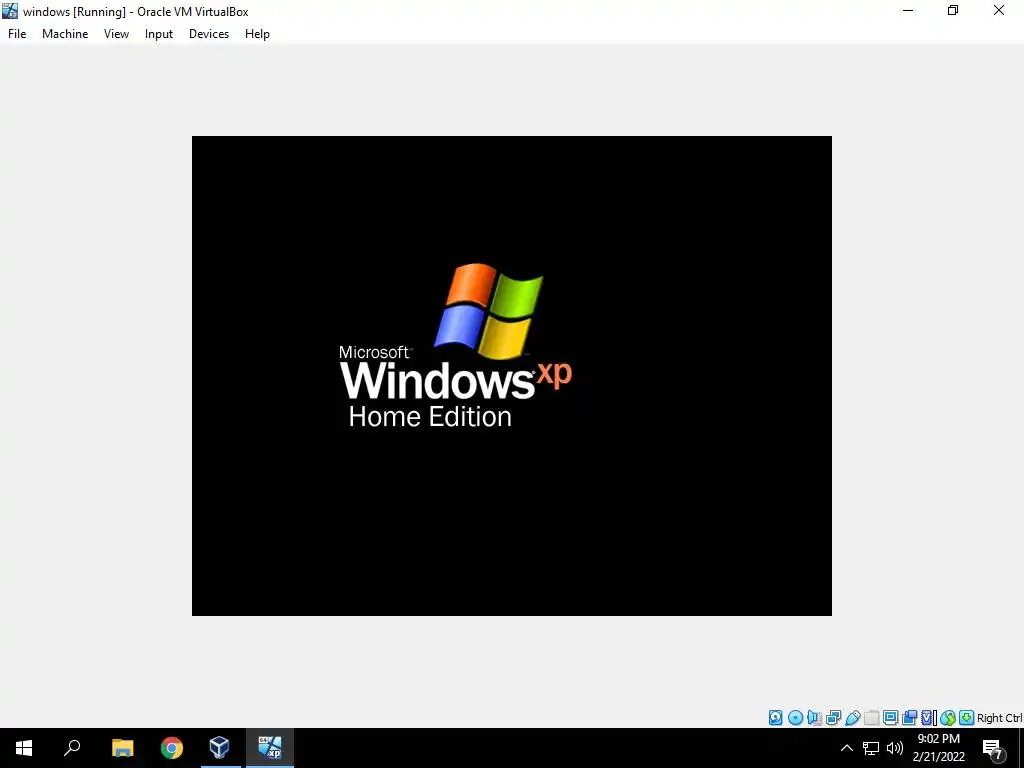Click the USB devices status icon
The image size is (1024, 768).
853,718
